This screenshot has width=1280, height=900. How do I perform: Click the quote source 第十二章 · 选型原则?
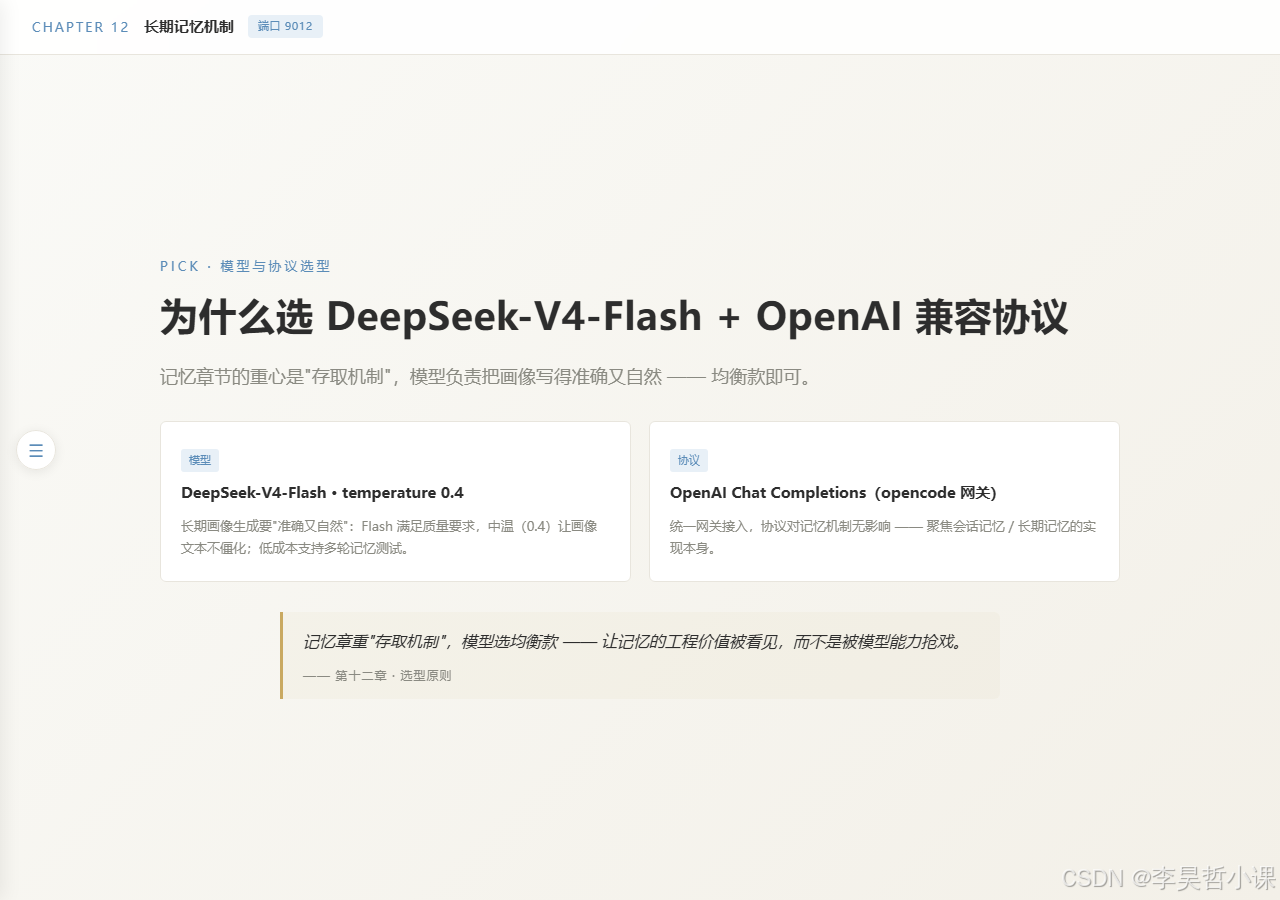[x=377, y=676]
